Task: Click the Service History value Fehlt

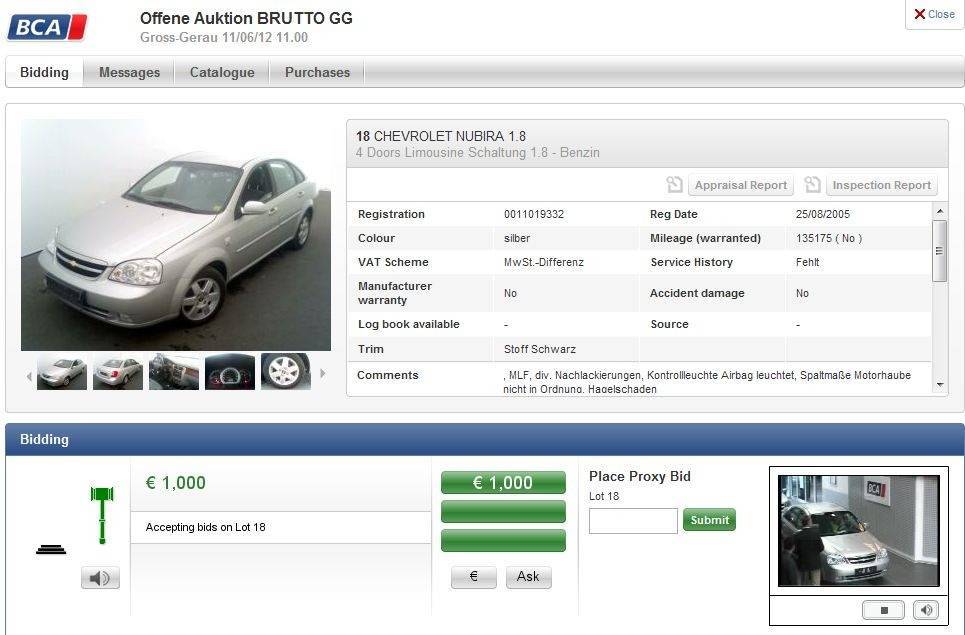Action: pyautogui.click(x=807, y=262)
